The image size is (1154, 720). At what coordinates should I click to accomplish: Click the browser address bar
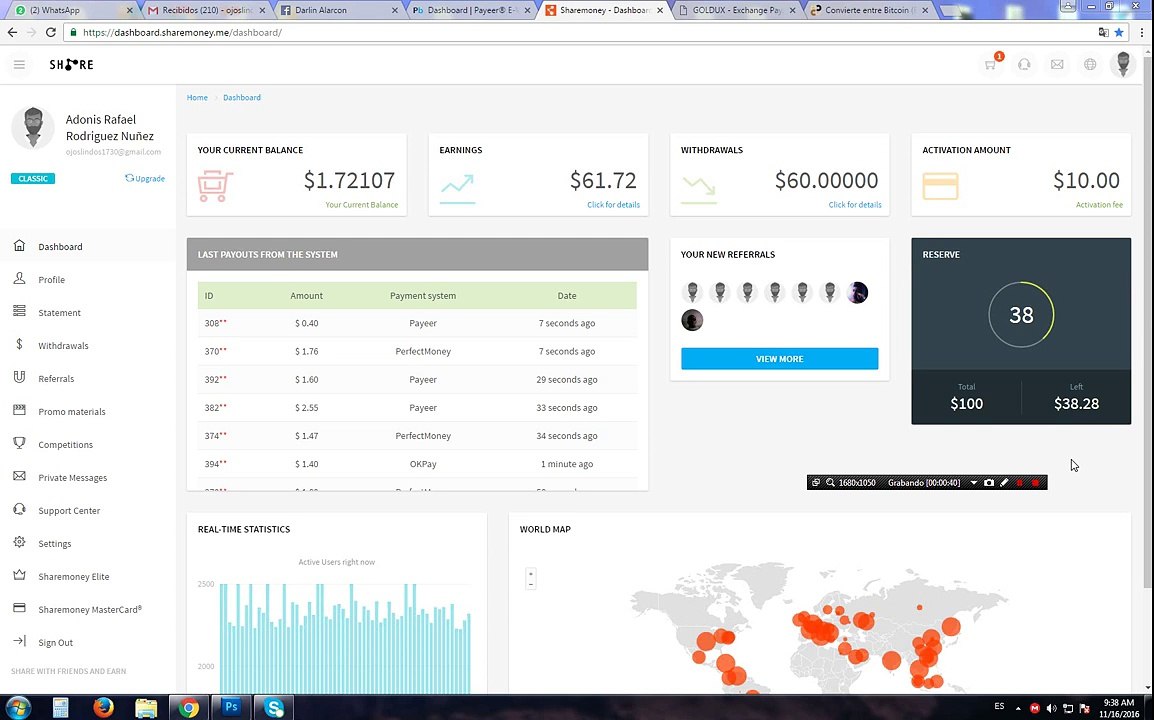pos(596,32)
